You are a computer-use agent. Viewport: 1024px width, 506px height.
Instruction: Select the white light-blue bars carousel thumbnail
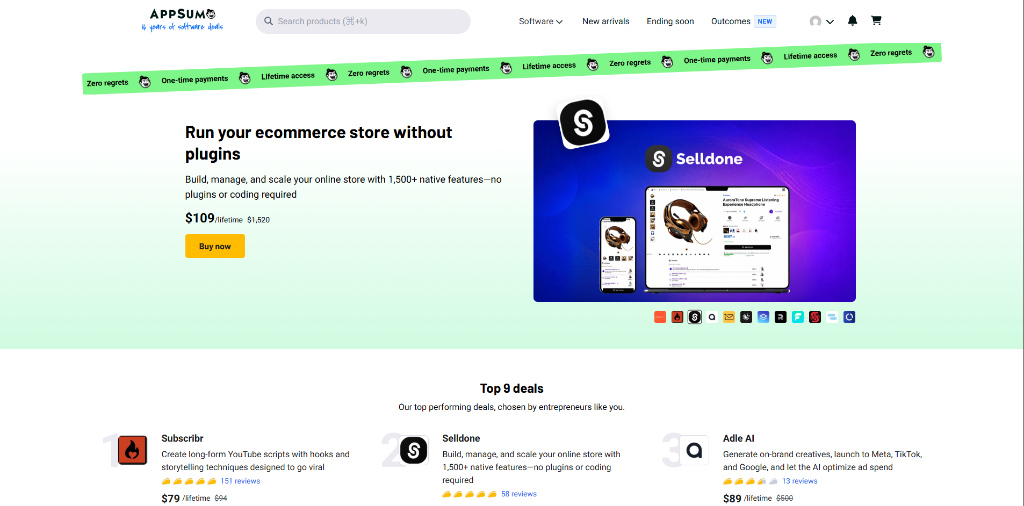point(832,317)
